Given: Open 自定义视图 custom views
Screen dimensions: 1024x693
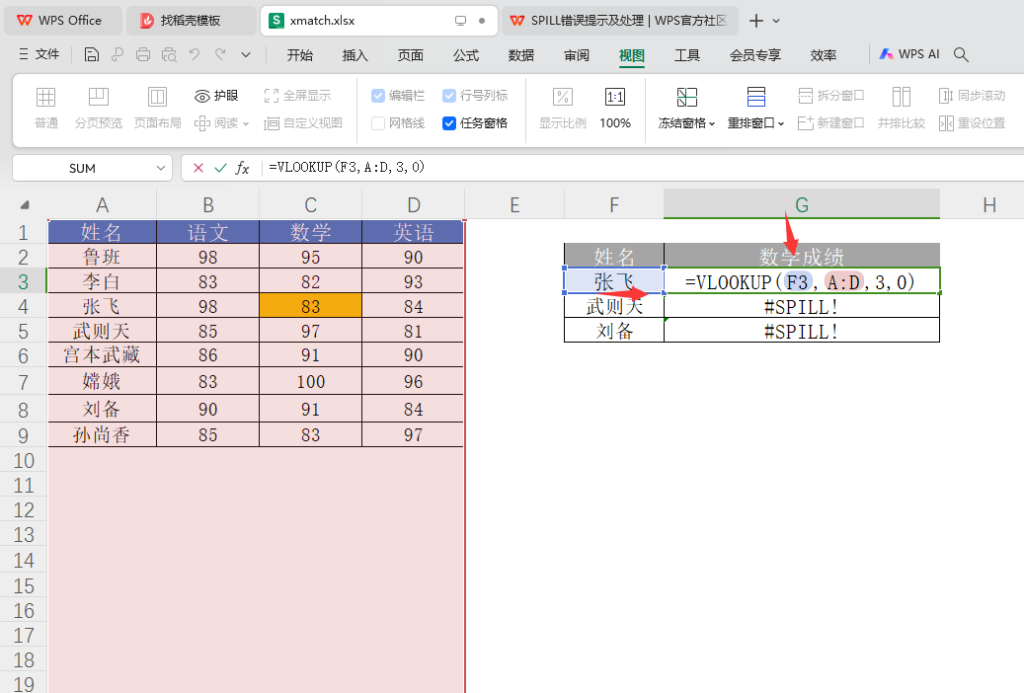Looking at the screenshot, I should pyautogui.click(x=303, y=123).
